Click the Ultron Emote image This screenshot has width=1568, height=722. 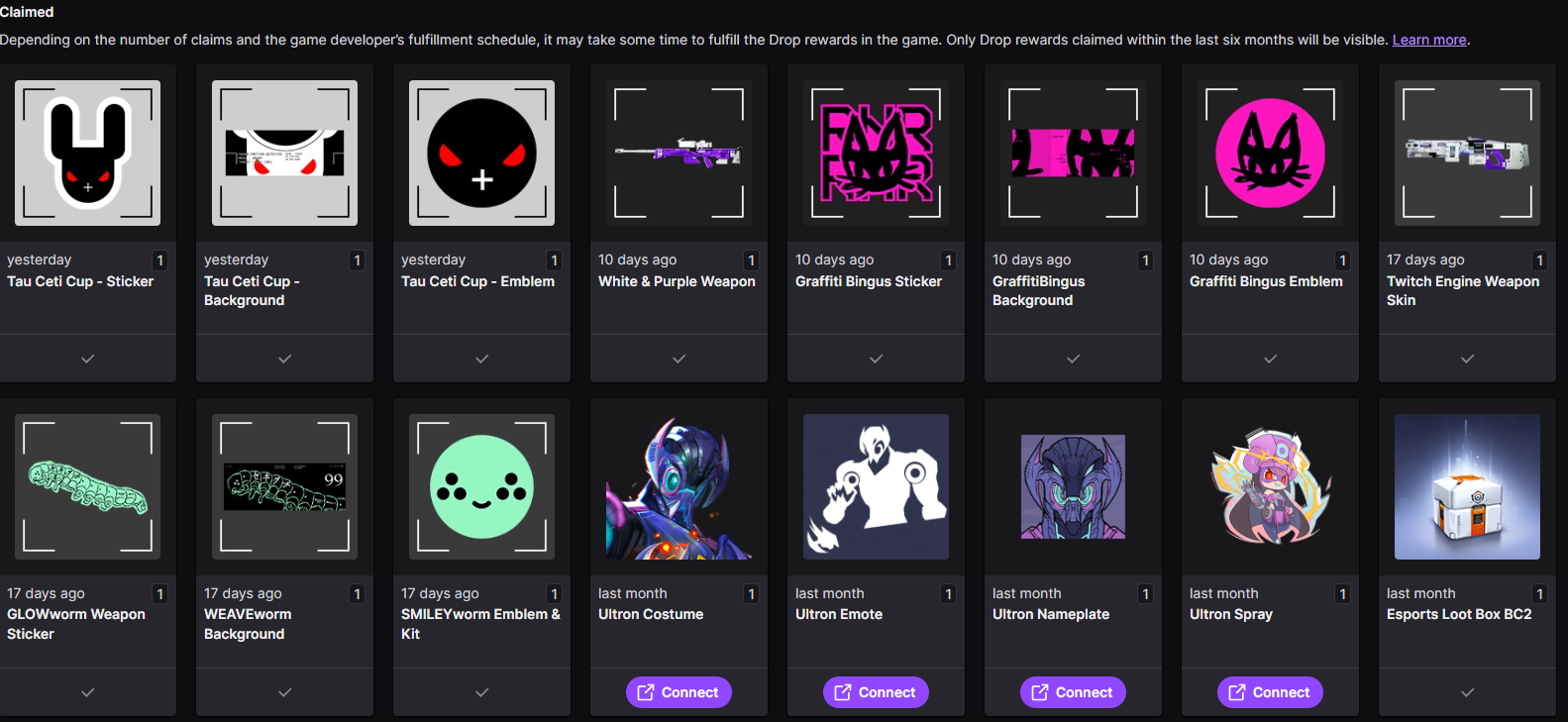(876, 486)
